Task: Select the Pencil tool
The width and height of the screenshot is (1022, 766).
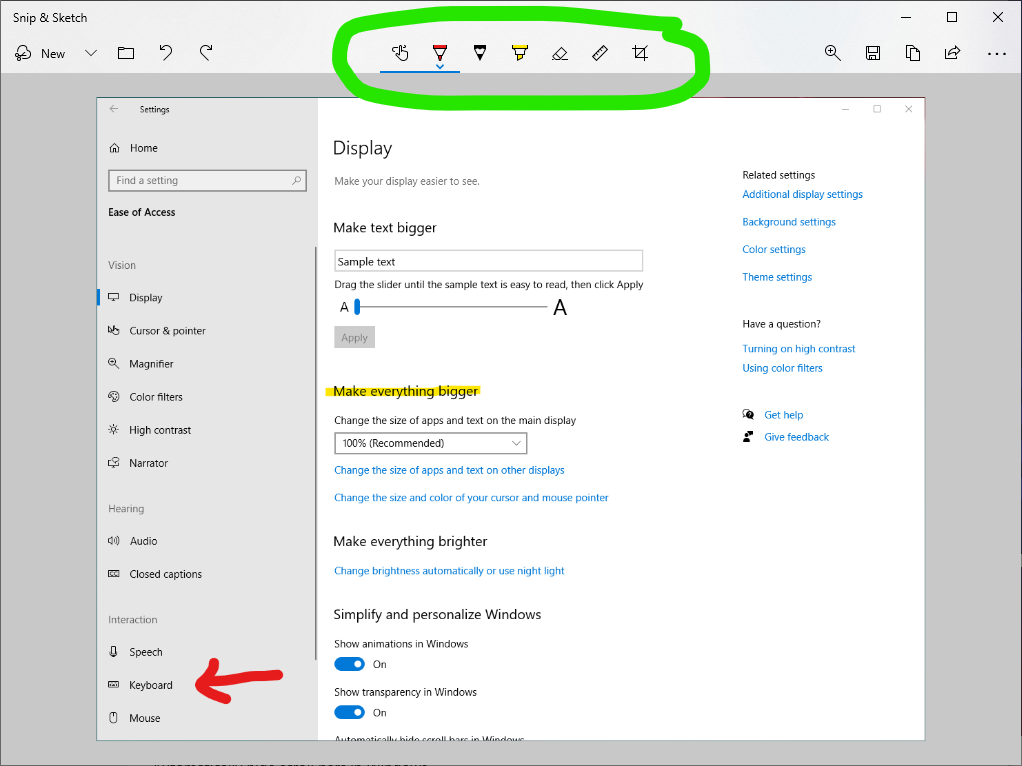Action: pyautogui.click(x=480, y=53)
